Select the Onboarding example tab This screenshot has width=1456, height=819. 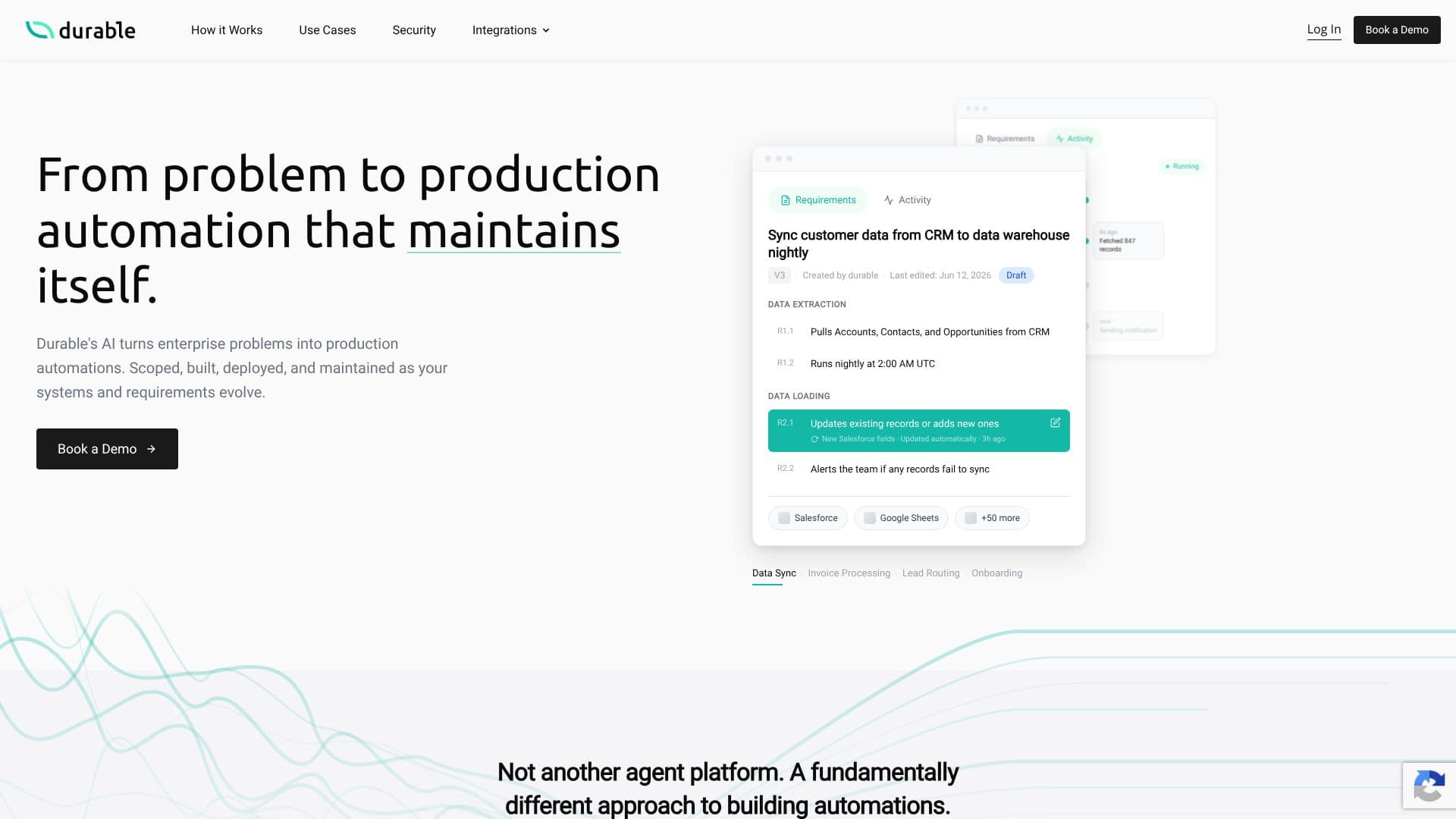click(x=996, y=573)
